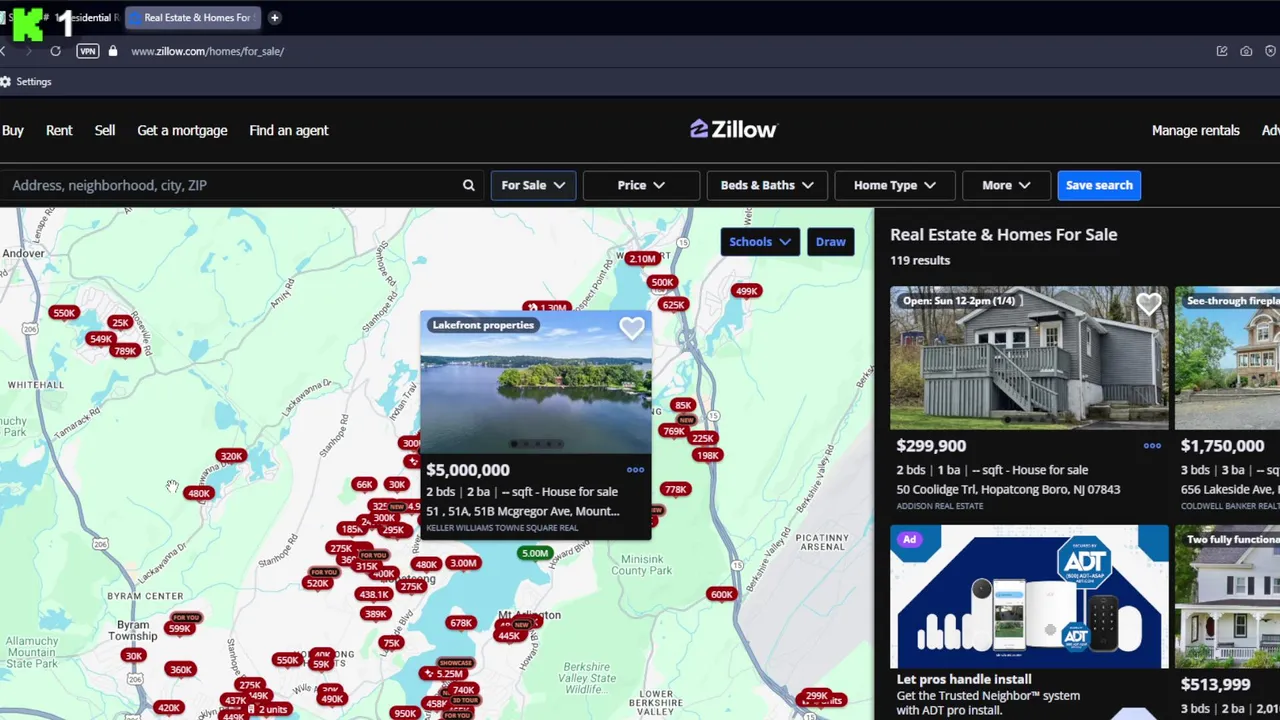Open the For Sale dropdown filter
1280x720 pixels.
click(x=533, y=185)
